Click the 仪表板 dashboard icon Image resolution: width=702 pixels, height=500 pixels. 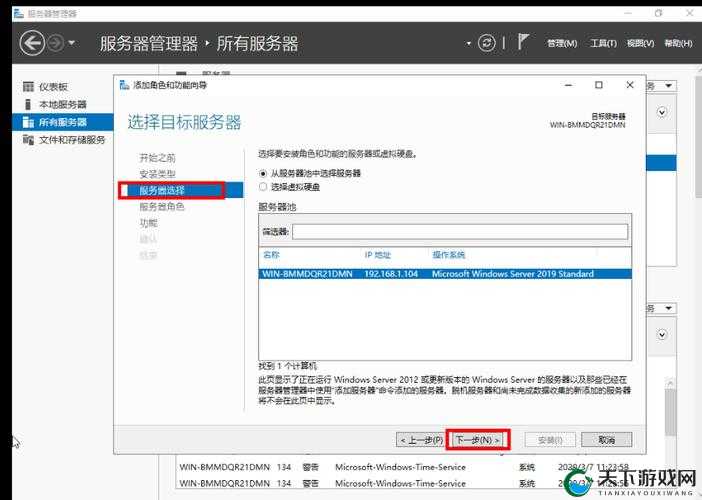click(x=28, y=86)
